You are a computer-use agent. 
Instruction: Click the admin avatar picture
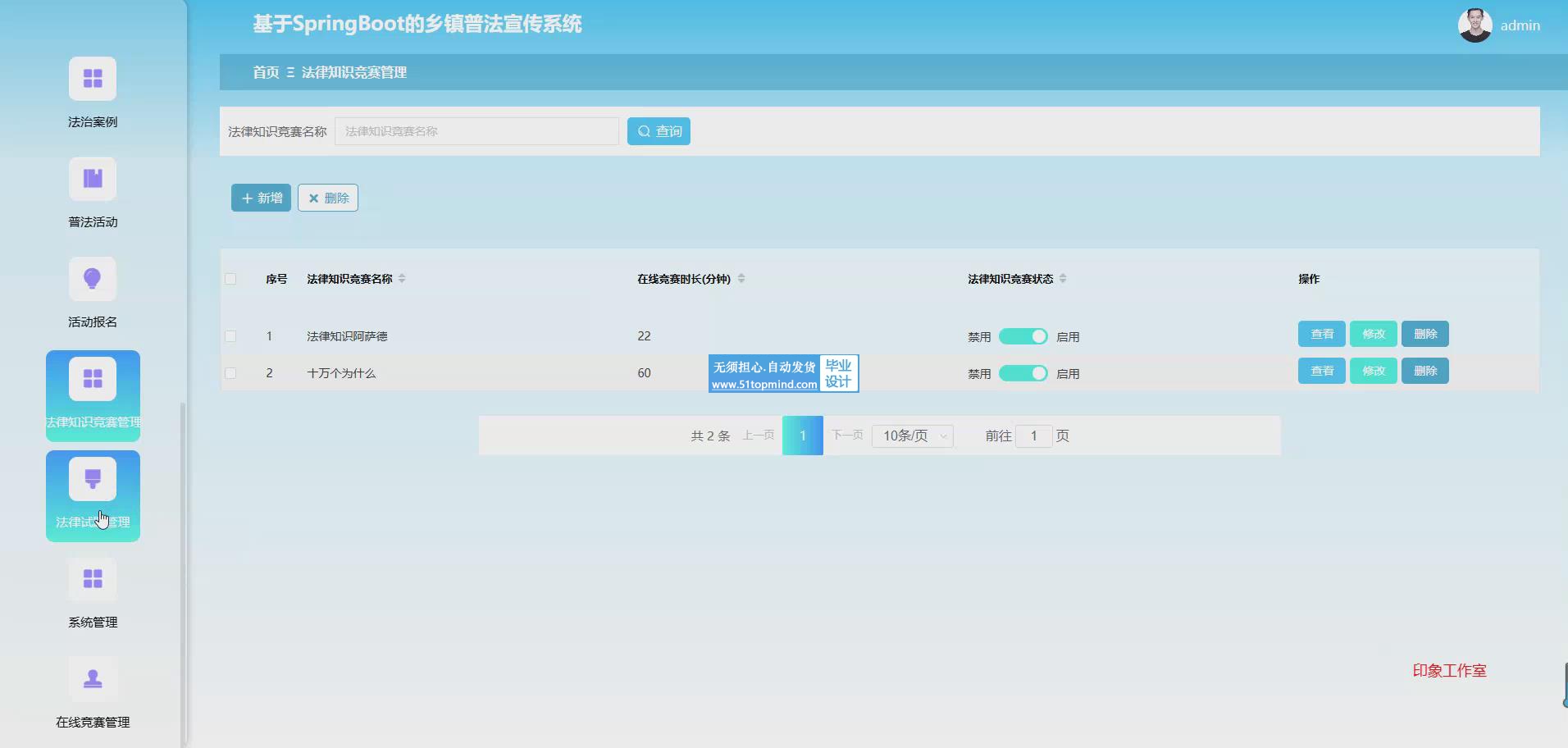(1475, 25)
